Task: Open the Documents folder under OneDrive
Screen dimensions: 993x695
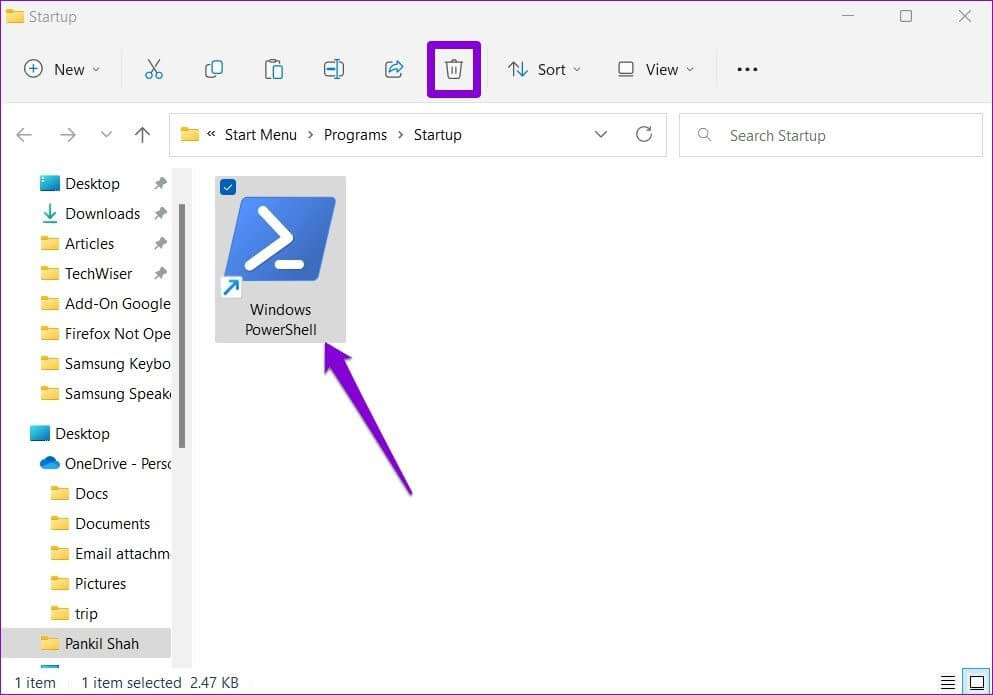Action: coord(112,523)
